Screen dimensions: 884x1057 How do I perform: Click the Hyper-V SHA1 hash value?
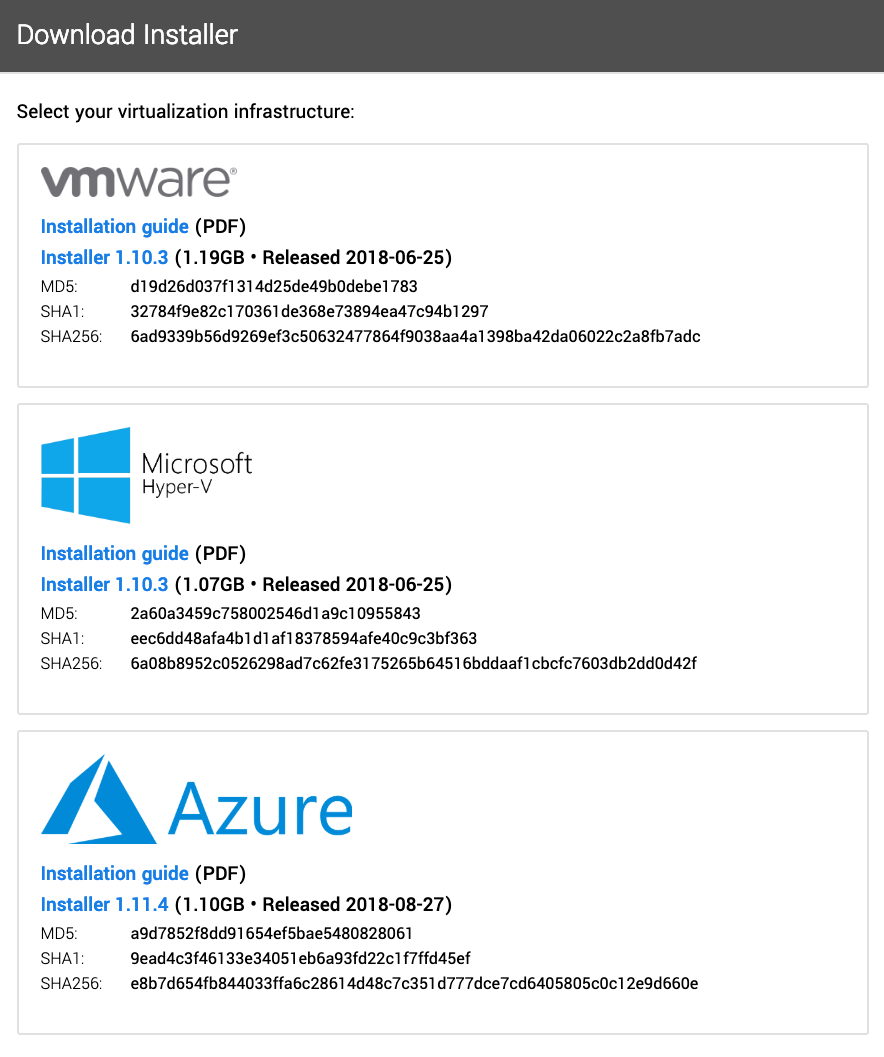303,638
